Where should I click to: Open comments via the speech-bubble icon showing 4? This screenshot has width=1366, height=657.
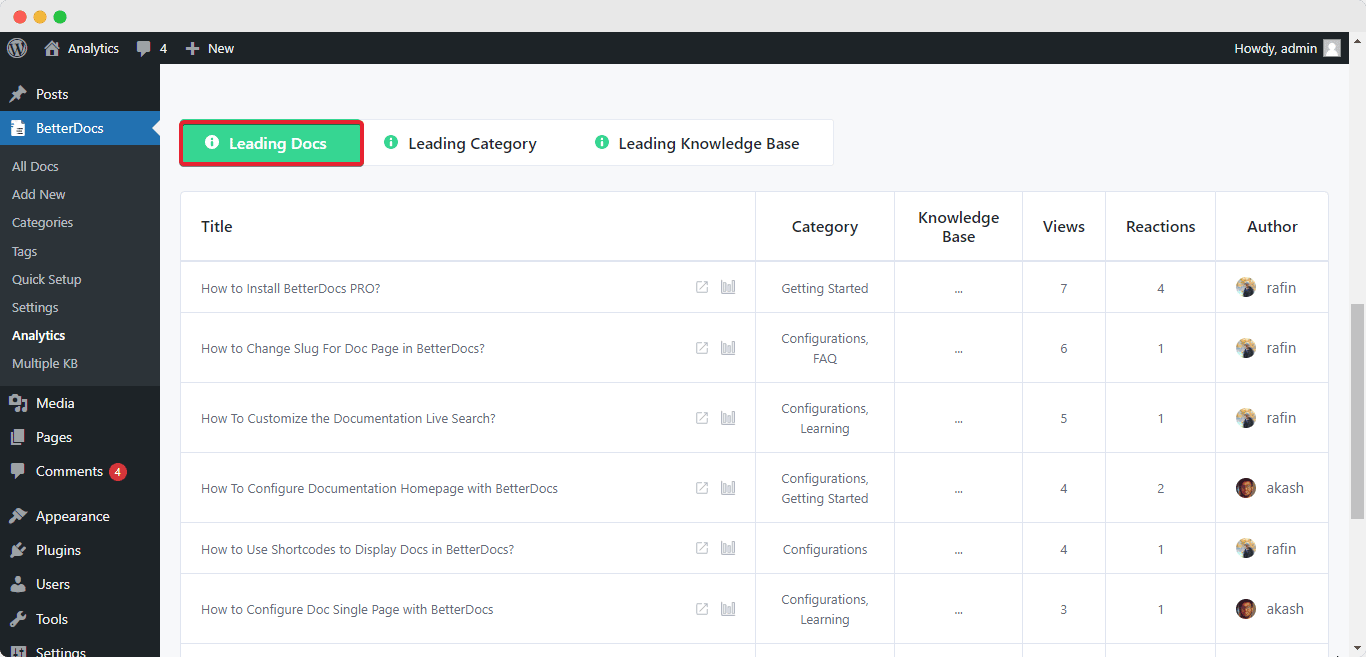[x=144, y=48]
